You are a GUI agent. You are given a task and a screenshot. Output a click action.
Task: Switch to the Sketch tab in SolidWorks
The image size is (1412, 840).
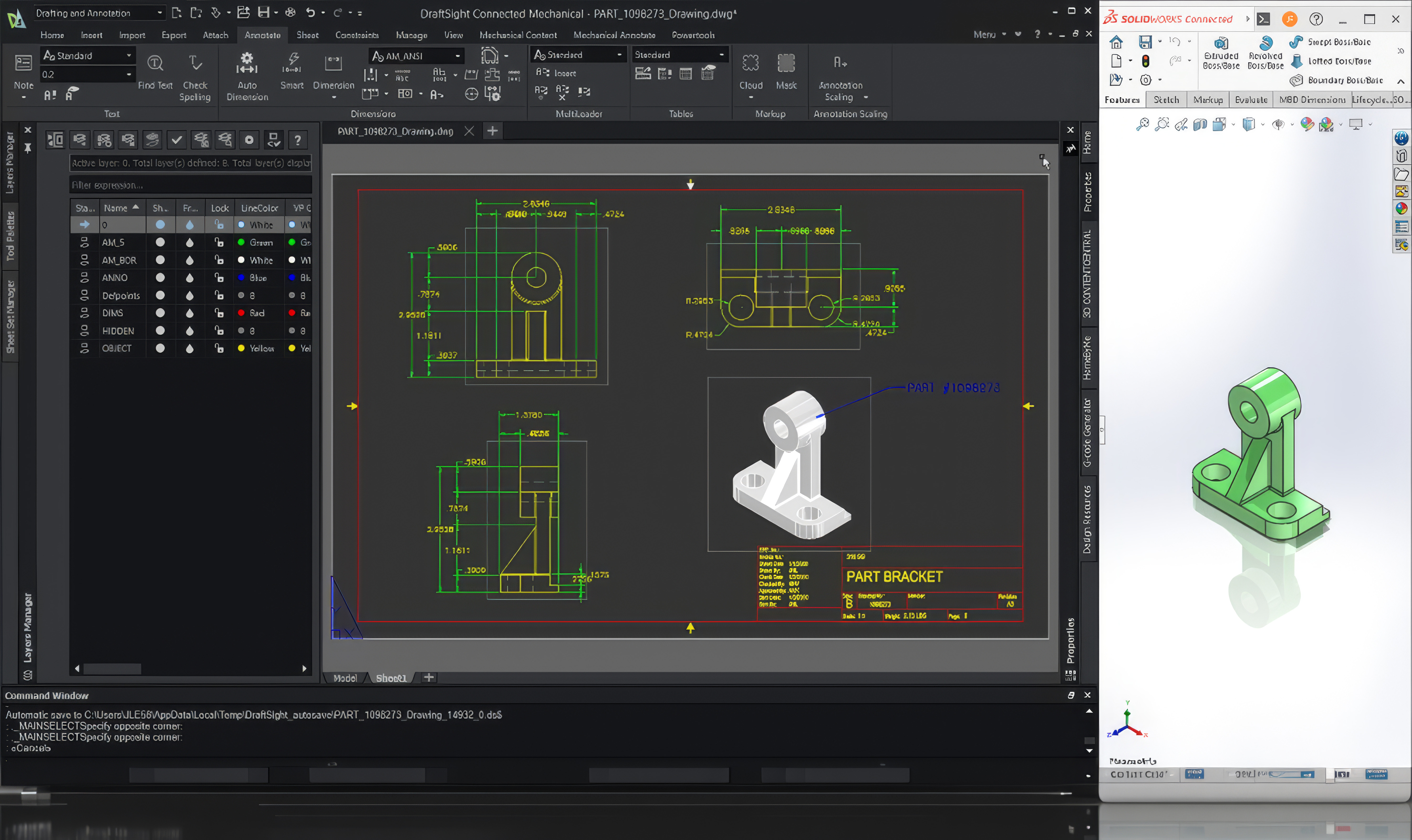1166,100
